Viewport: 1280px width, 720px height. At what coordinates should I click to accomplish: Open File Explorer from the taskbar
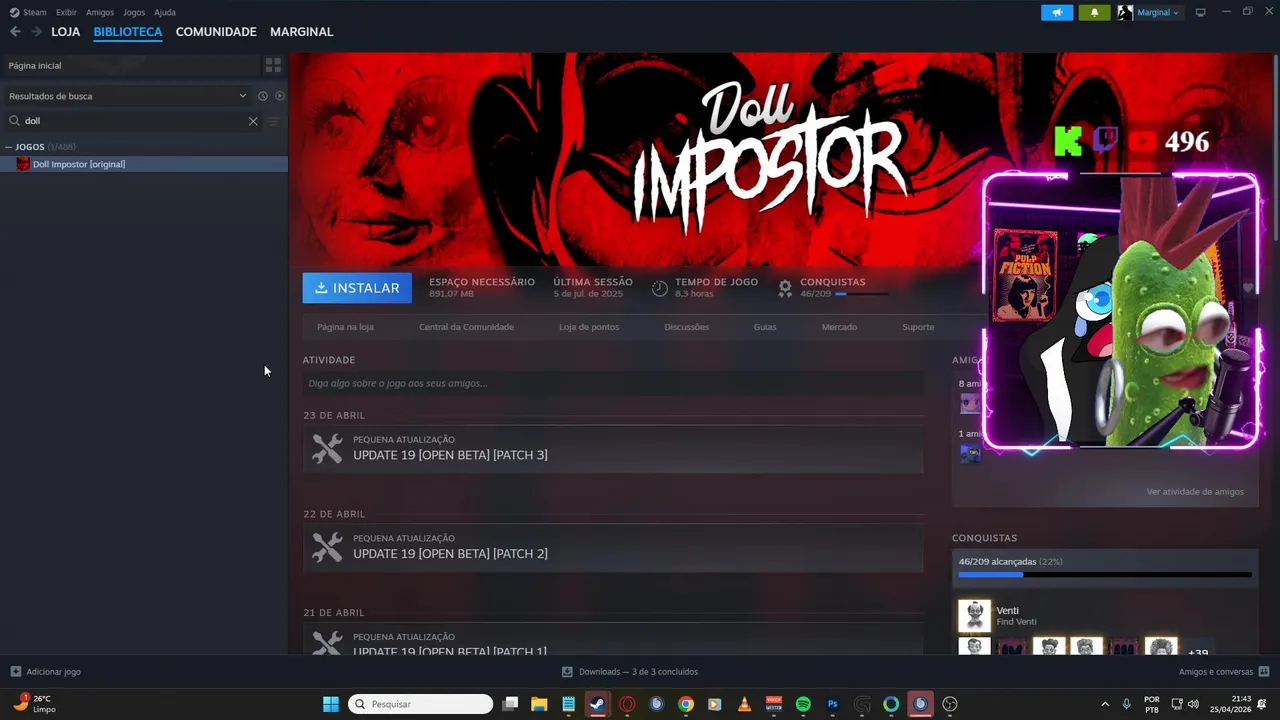(539, 704)
